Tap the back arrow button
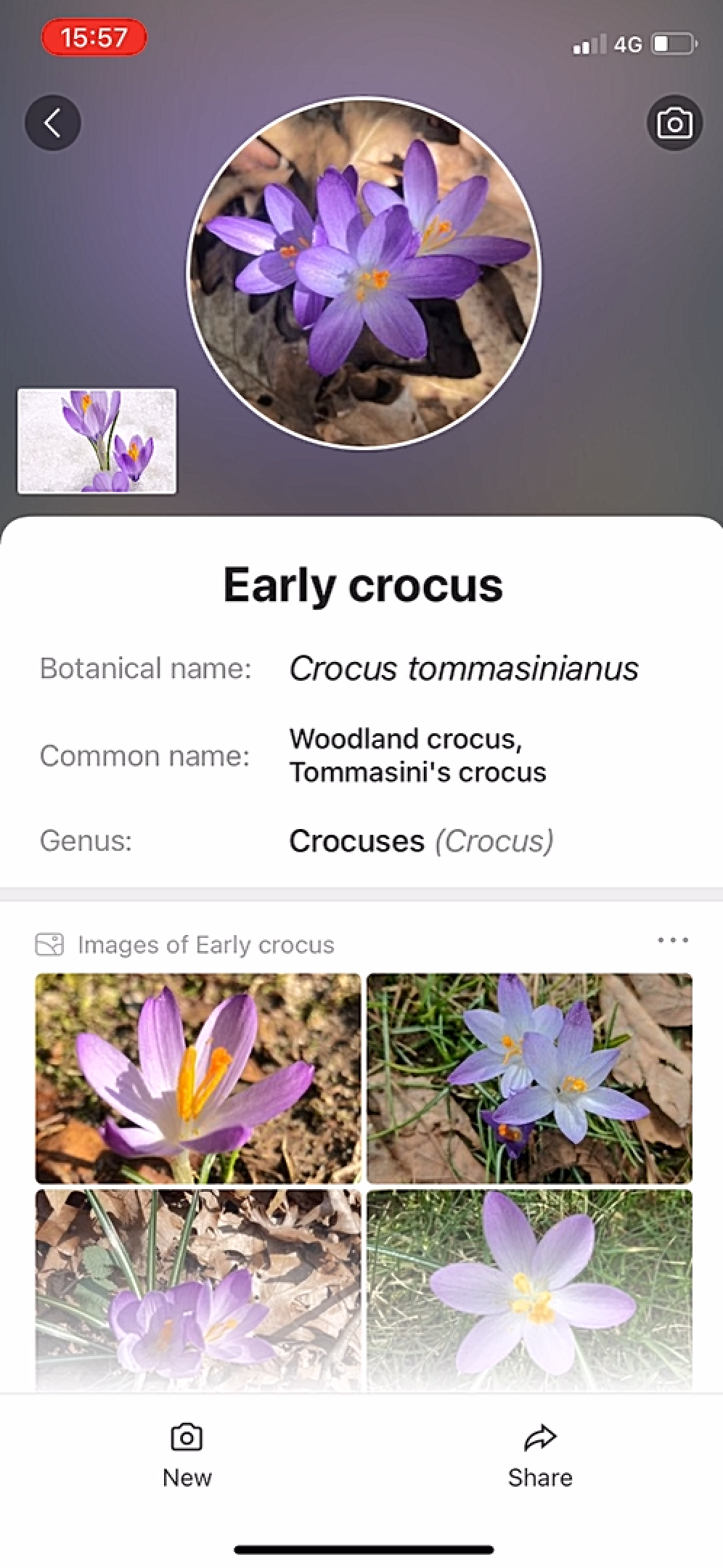Image resolution: width=723 pixels, height=1568 pixels. click(x=53, y=123)
